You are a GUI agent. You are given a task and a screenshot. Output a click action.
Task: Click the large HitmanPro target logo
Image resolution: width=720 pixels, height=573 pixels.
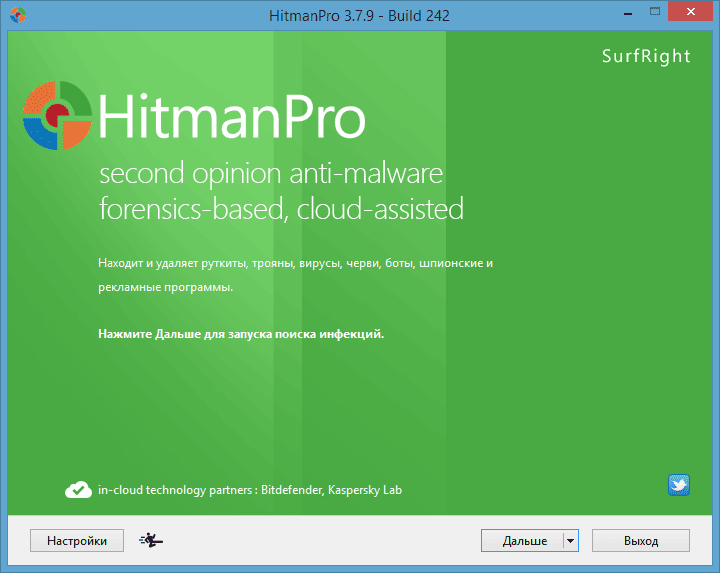point(57,115)
